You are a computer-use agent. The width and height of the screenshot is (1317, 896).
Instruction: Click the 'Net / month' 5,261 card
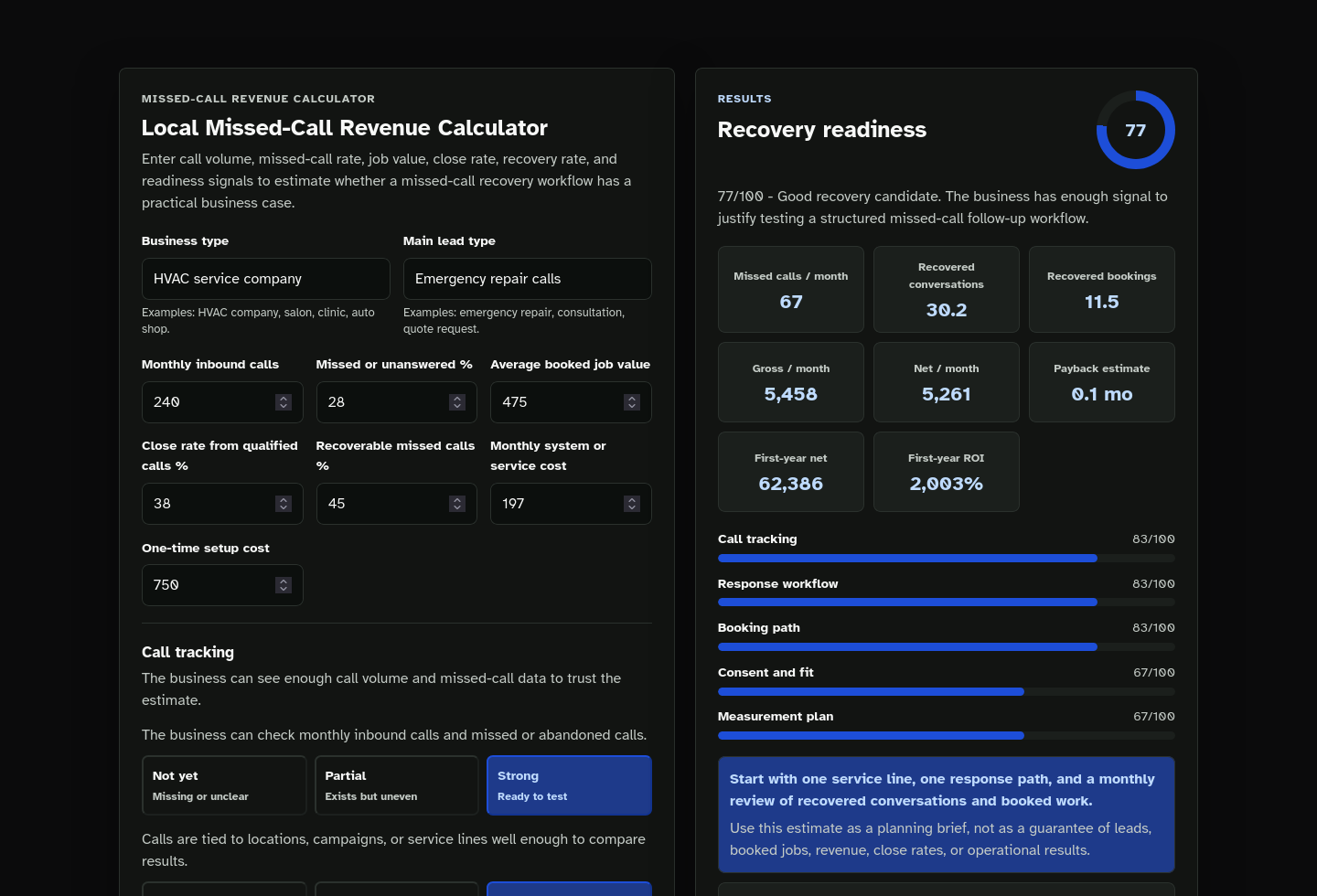[947, 382]
